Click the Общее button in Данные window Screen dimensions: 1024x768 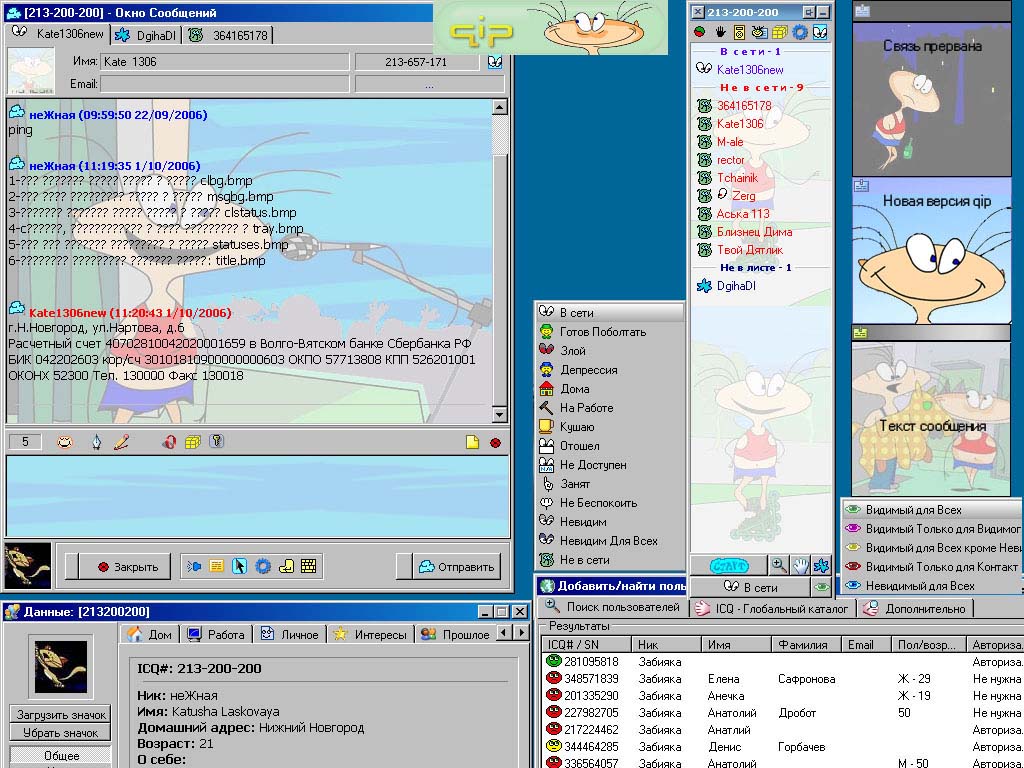61,756
